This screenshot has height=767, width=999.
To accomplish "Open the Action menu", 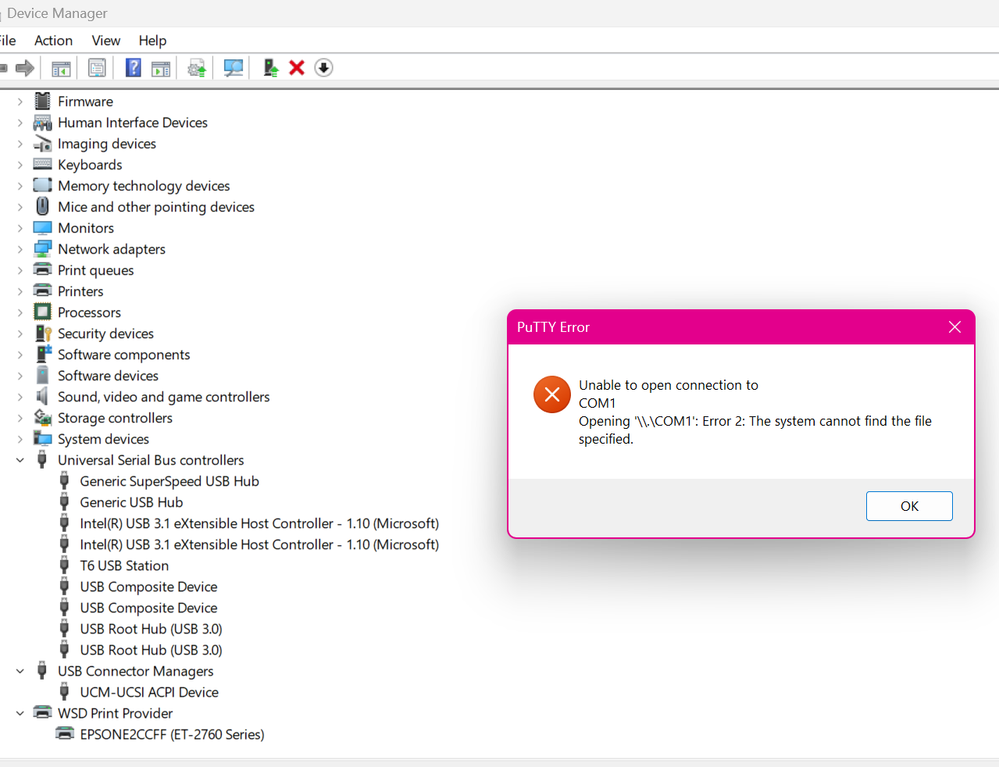I will (53, 40).
